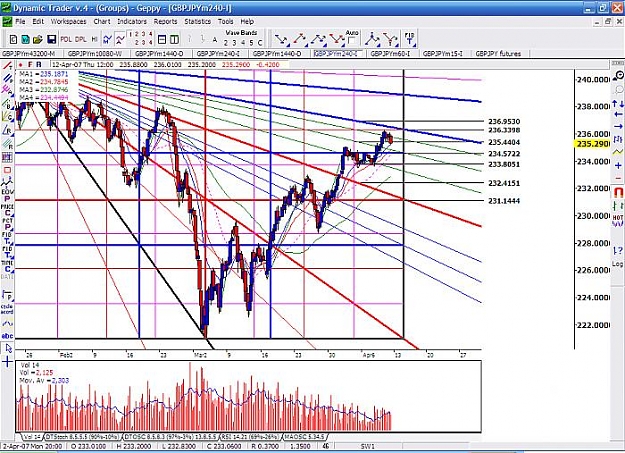The height and width of the screenshot is (453, 625).
Task: Switch to the Vol 14 indicator tab
Action: (32, 437)
